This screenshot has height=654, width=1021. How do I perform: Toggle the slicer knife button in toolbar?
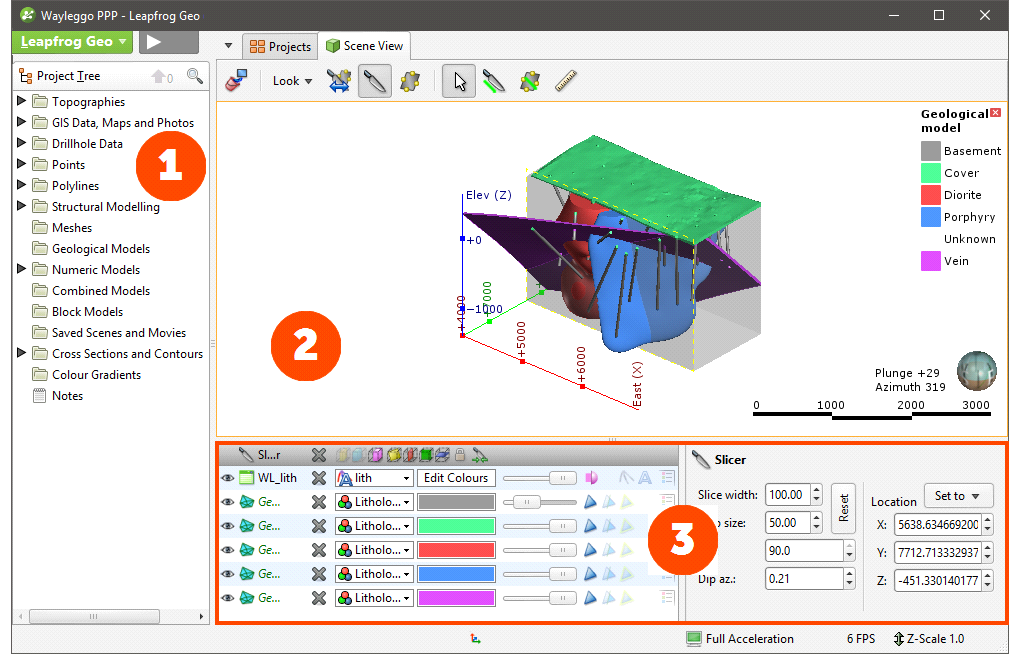[x=374, y=81]
